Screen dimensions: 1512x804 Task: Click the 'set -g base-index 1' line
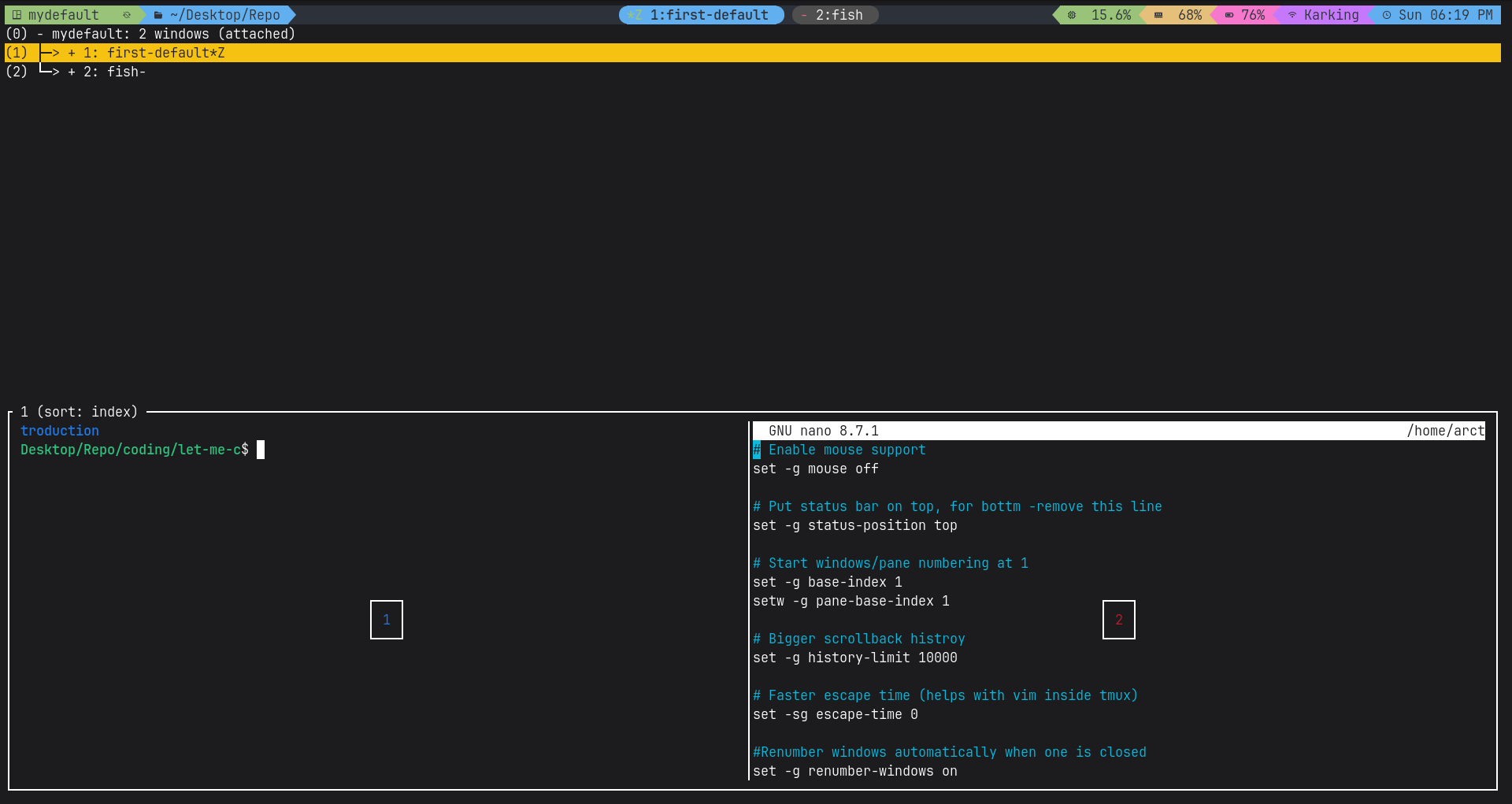(828, 582)
